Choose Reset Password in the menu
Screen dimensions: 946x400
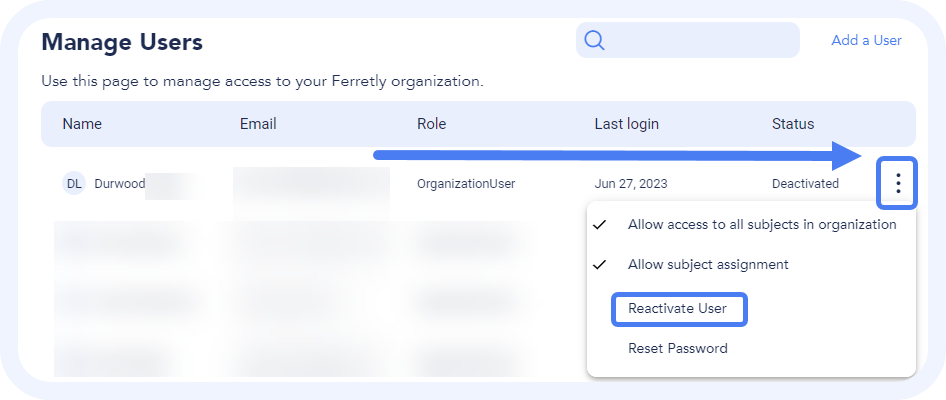coord(677,349)
